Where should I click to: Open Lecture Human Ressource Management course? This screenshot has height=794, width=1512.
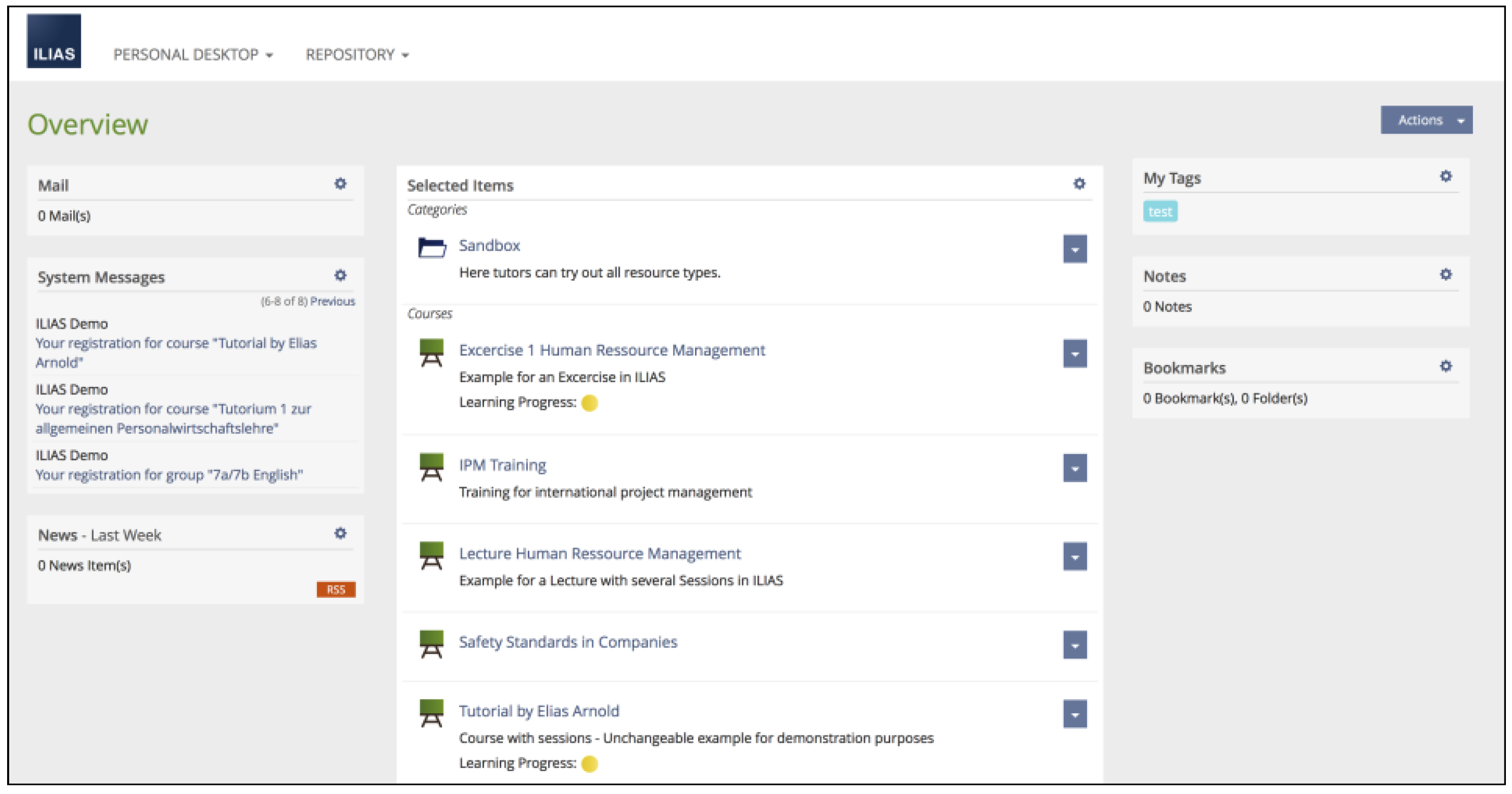599,554
